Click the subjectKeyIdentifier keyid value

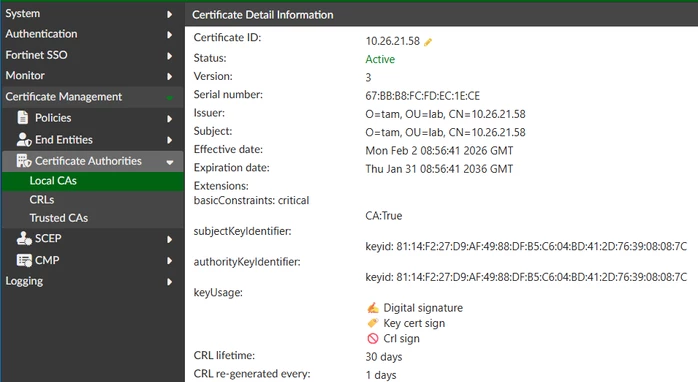coord(526,246)
